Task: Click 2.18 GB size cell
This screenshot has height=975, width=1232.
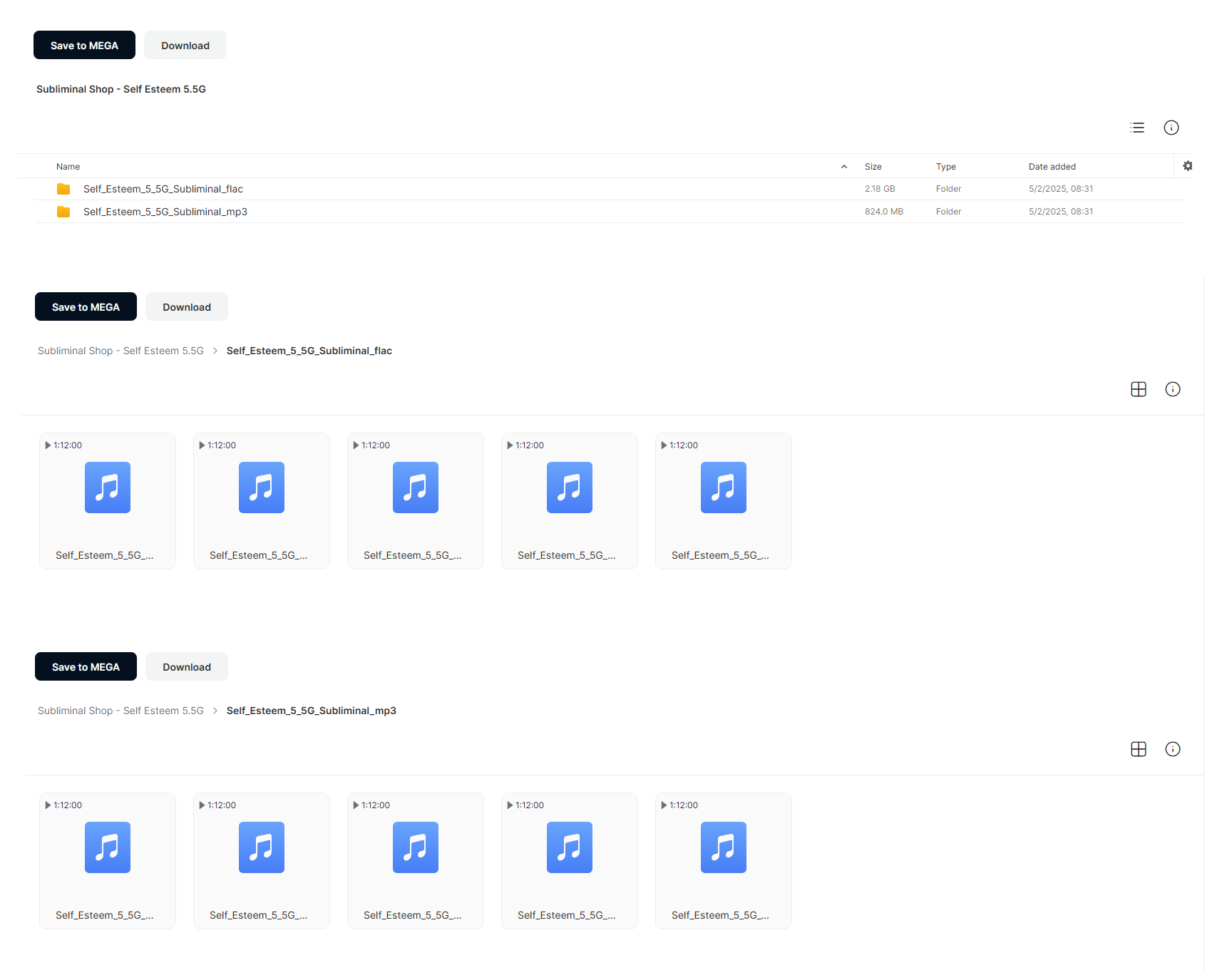Action: click(x=880, y=189)
